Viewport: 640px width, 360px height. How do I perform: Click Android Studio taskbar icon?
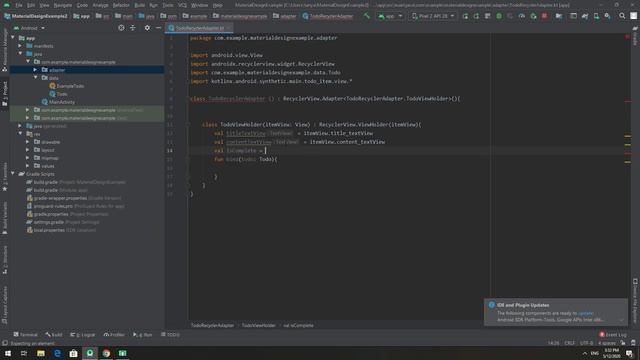click(90, 353)
